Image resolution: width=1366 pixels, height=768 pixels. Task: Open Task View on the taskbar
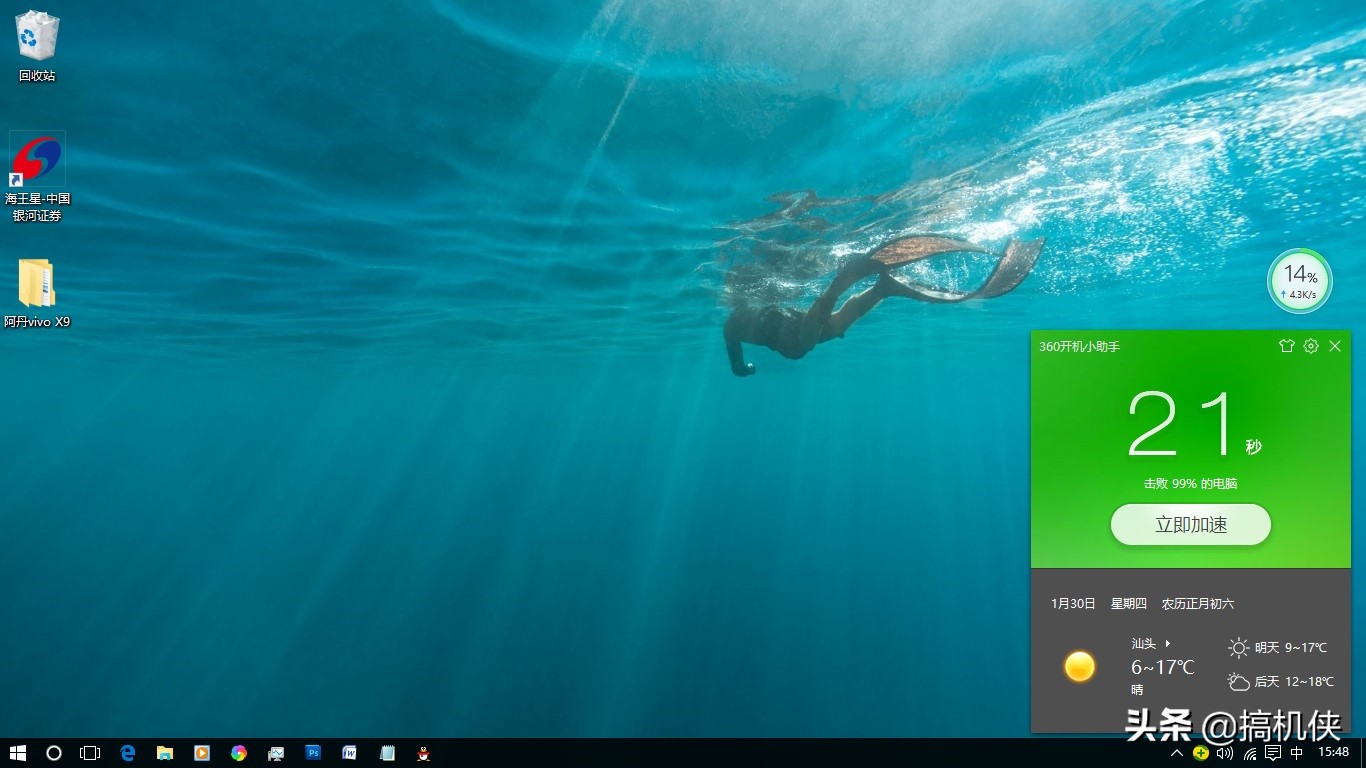[90, 753]
